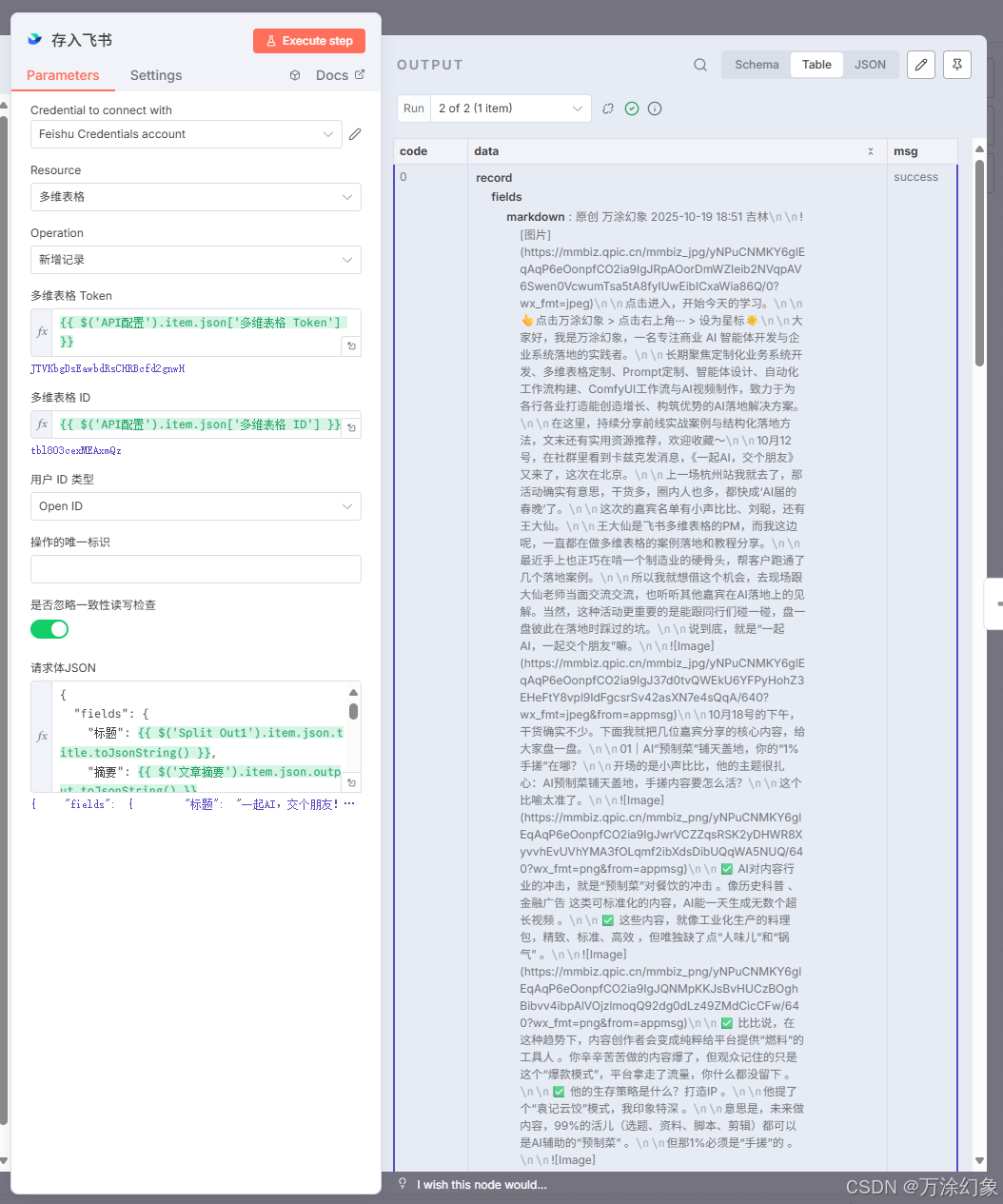This screenshot has width=1003, height=1204.
Task: Edit output with the pencil button
Action: point(920,64)
